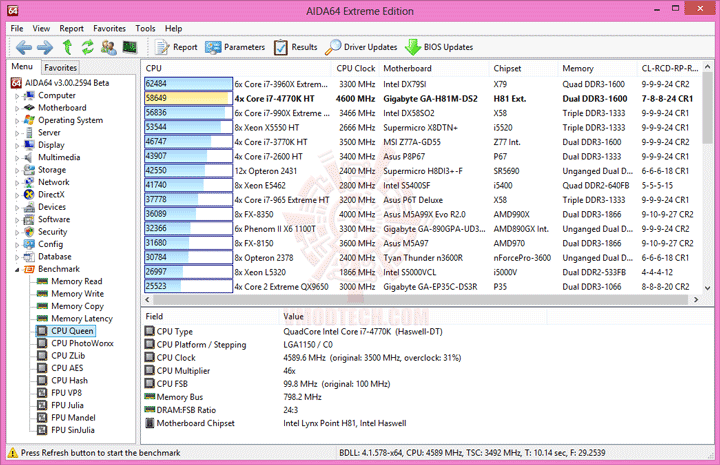
Task: Expand the Multimedia tree node
Action: 17,158
